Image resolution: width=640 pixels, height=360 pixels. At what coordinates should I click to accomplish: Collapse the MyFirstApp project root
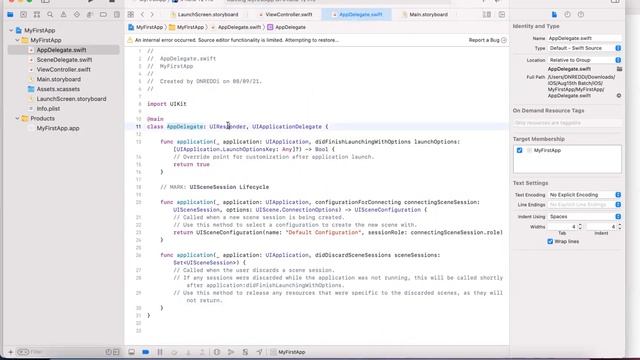coord(11,30)
